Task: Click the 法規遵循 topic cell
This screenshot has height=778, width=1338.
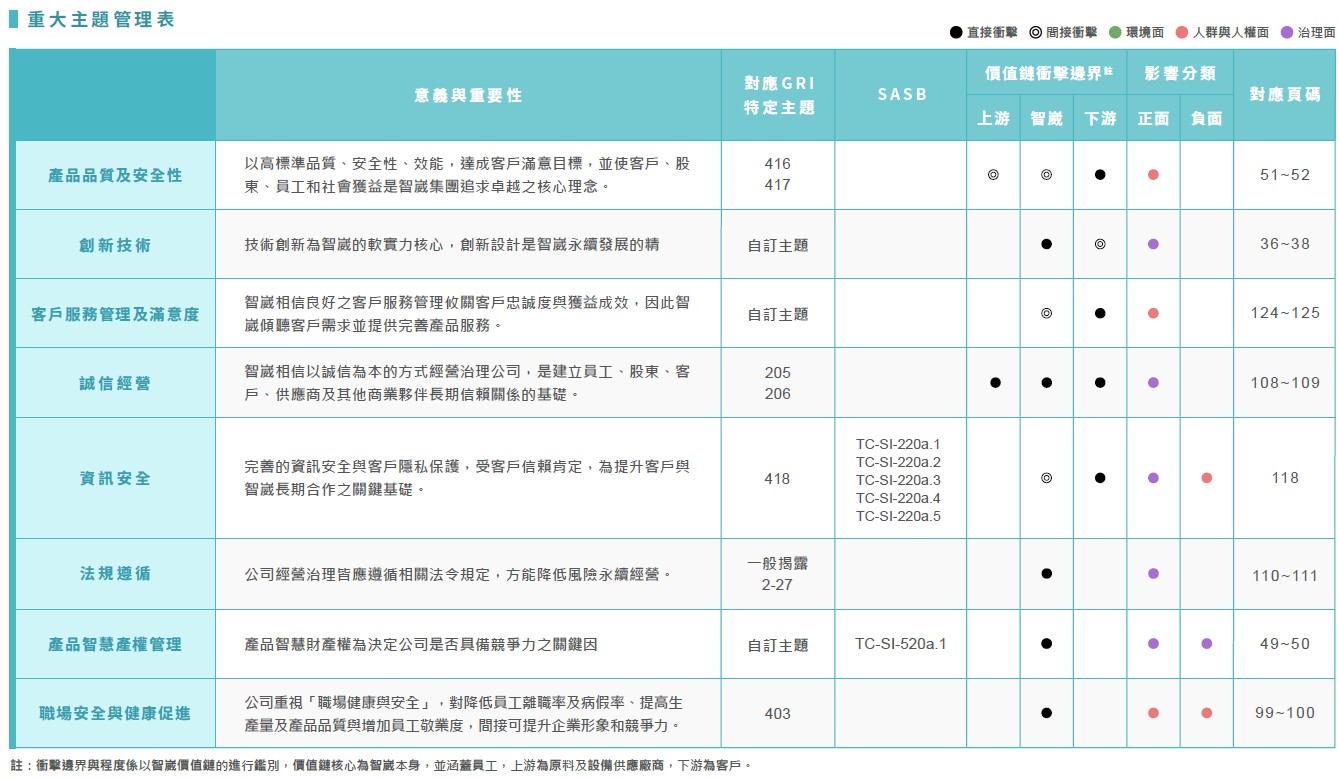Action: point(115,574)
